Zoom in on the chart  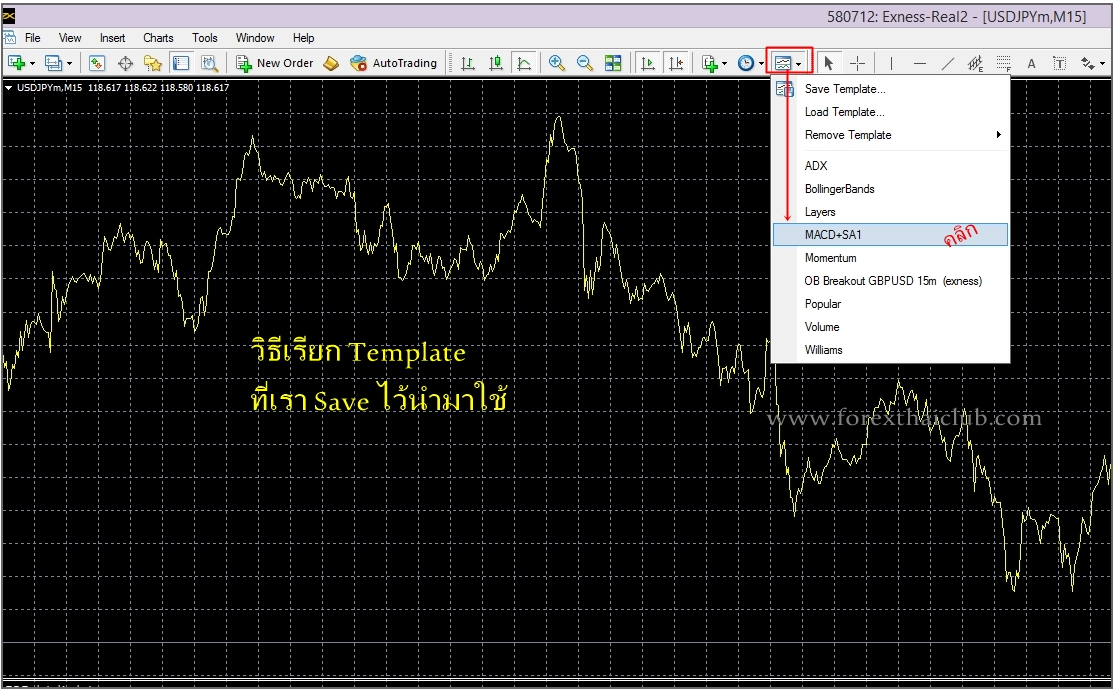click(x=557, y=63)
